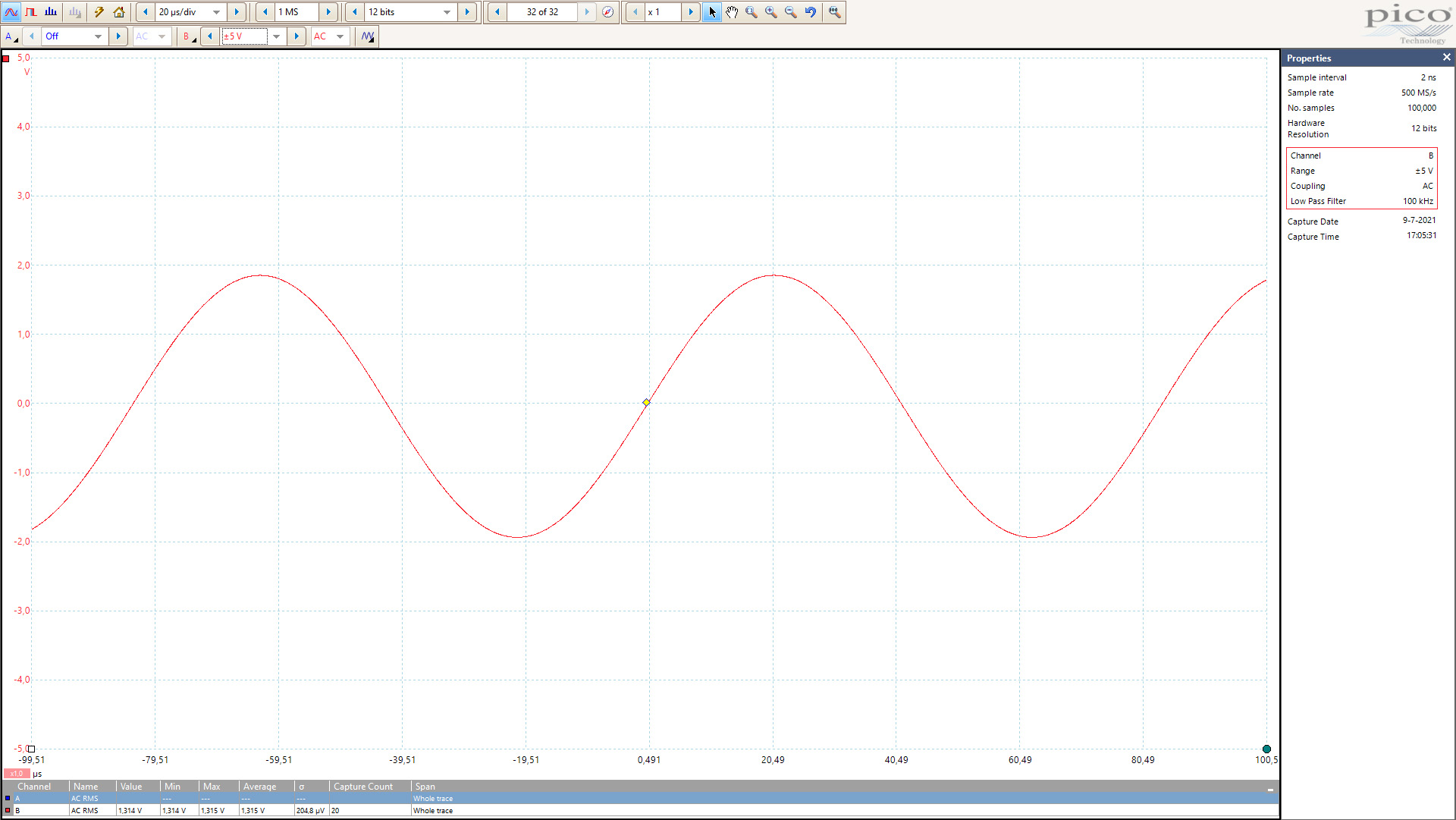Image resolution: width=1456 pixels, height=820 pixels.
Task: Click the ±5 V channel B range field
Action: coord(243,36)
